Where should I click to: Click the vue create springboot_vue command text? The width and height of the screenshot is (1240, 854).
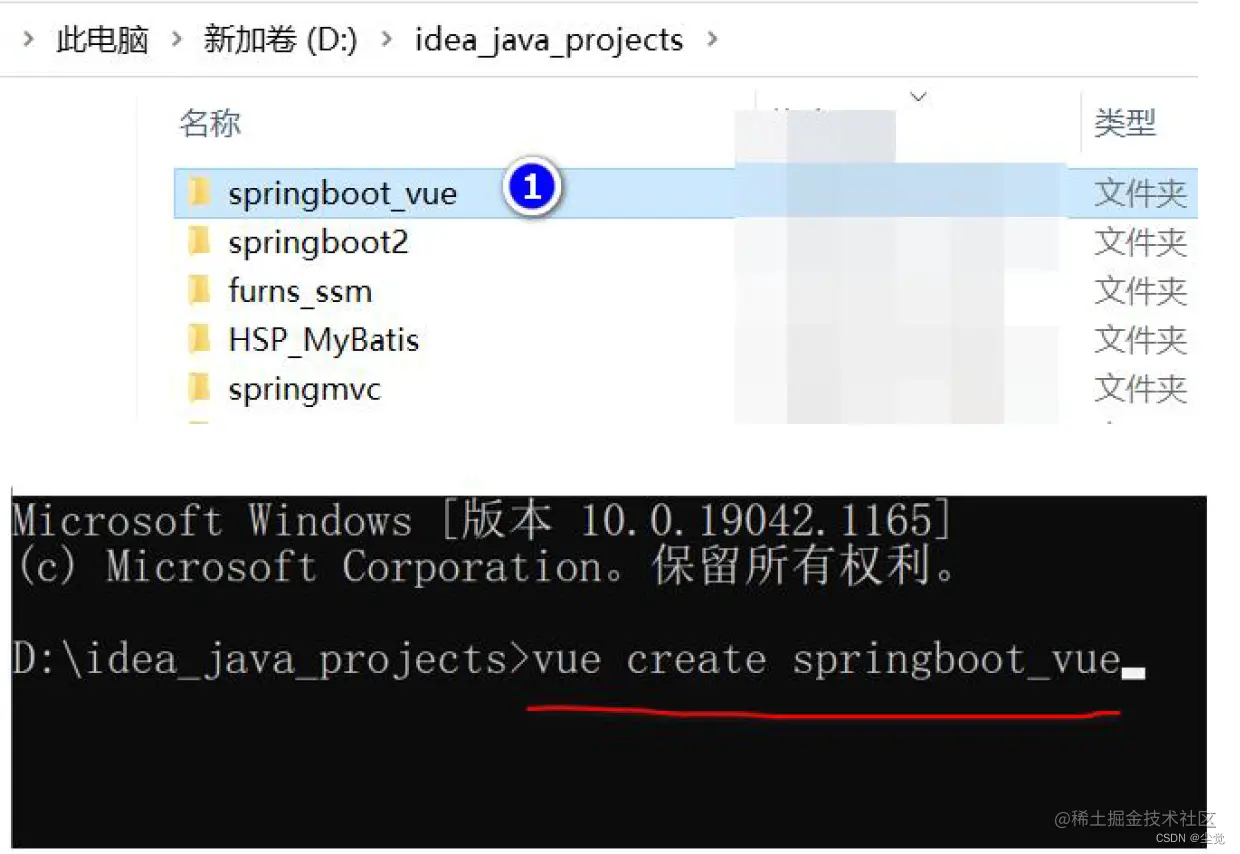click(x=826, y=661)
